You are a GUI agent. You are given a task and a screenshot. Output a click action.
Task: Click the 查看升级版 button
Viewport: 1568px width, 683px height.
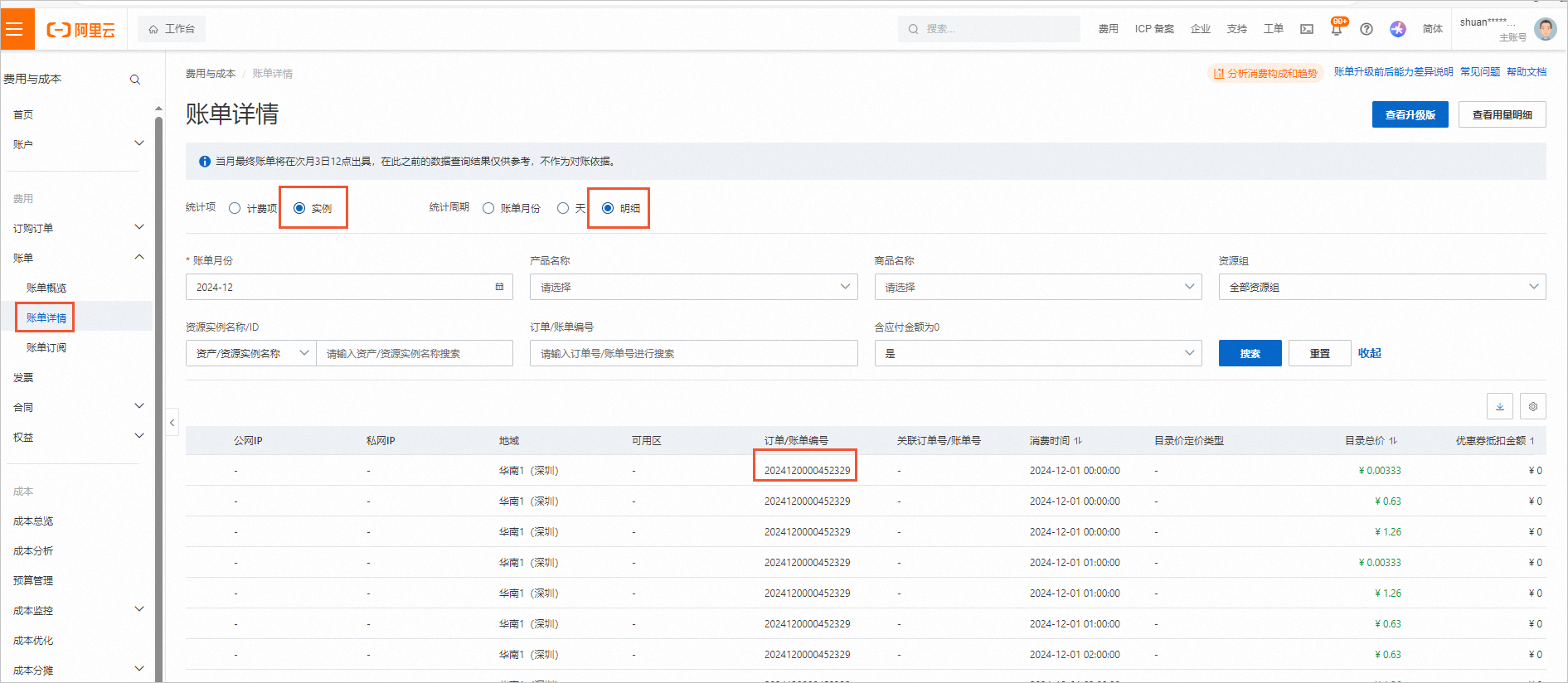tap(1410, 114)
